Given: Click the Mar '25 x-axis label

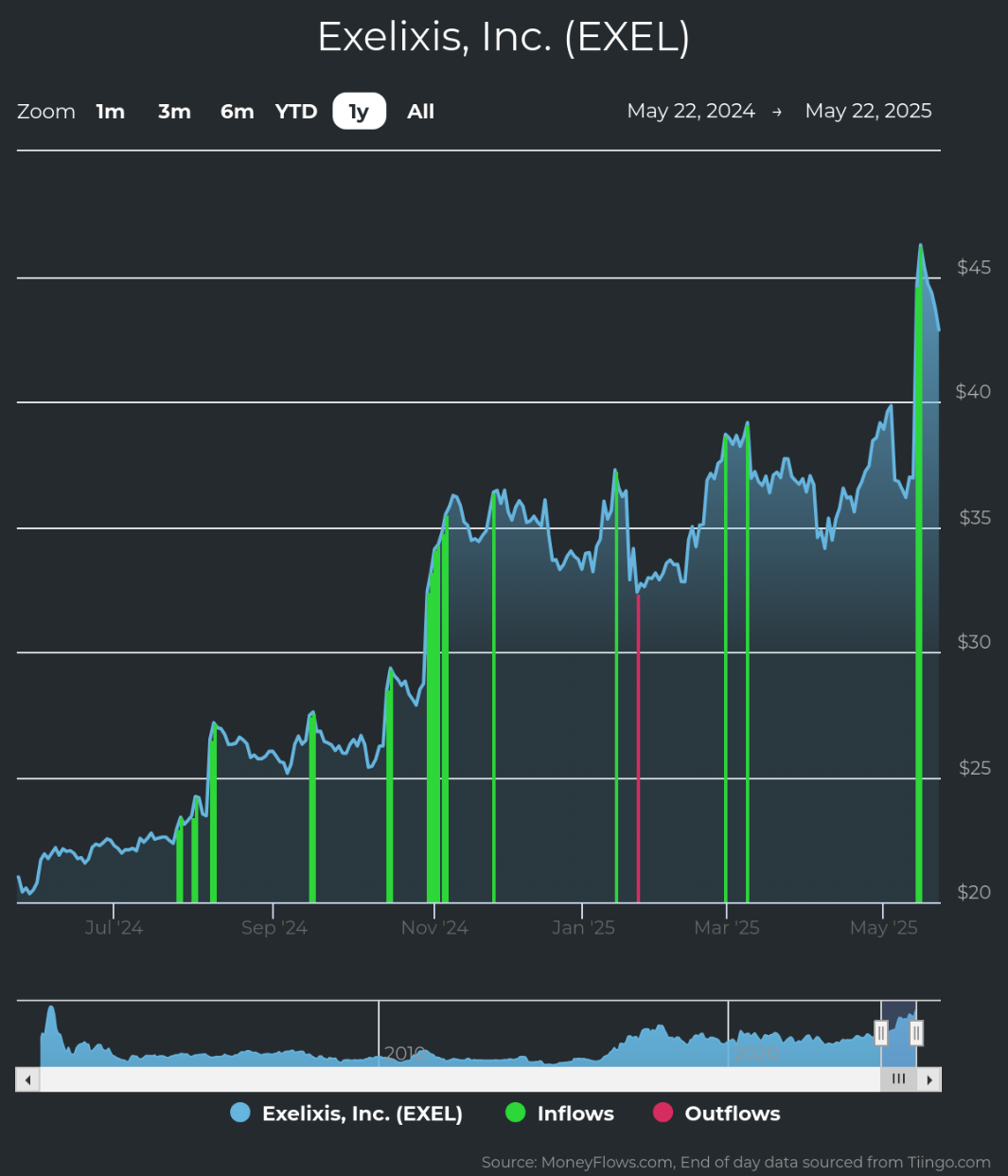Looking at the screenshot, I should [x=727, y=928].
